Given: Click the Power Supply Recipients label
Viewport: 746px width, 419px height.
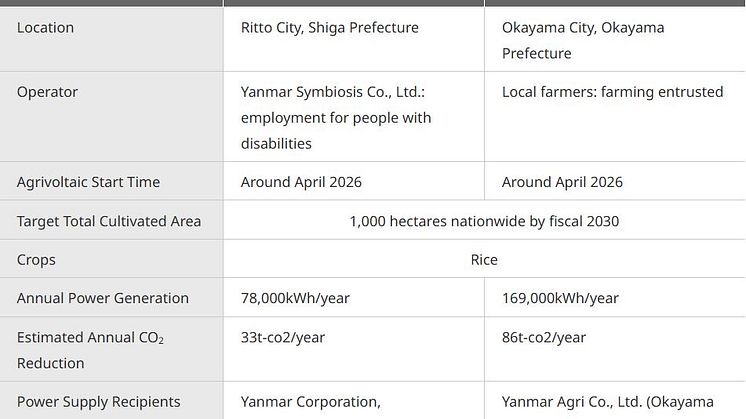Looking at the screenshot, I should tap(98, 402).
